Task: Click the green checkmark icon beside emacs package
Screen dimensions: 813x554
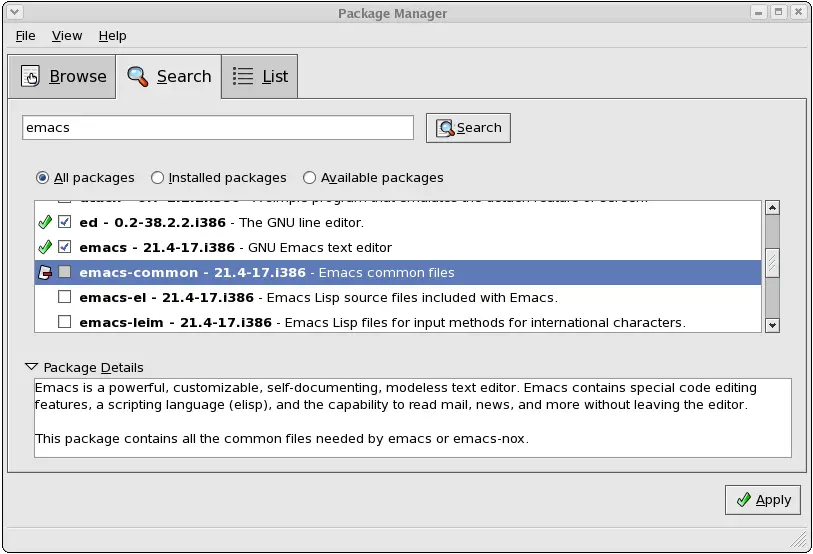Action: [44, 247]
